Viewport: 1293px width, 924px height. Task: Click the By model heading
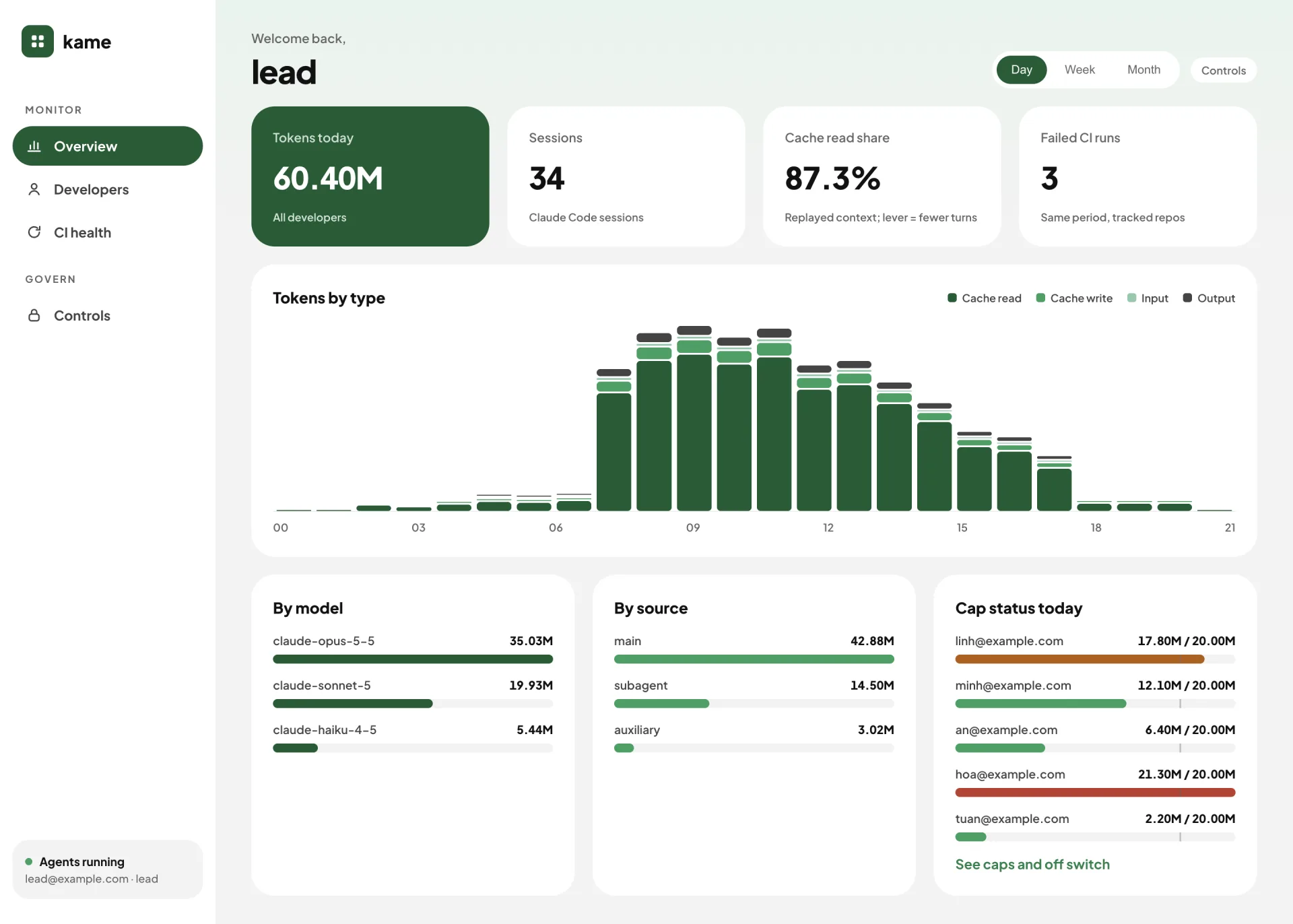coord(308,608)
